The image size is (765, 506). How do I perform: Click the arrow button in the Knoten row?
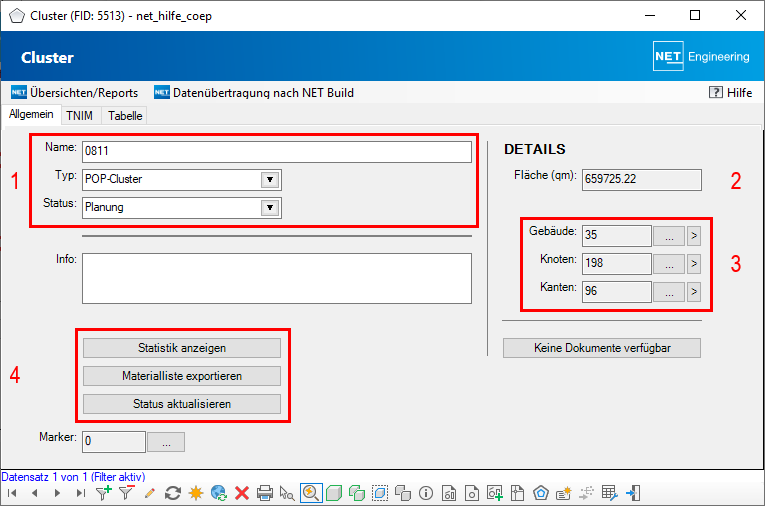point(694,264)
